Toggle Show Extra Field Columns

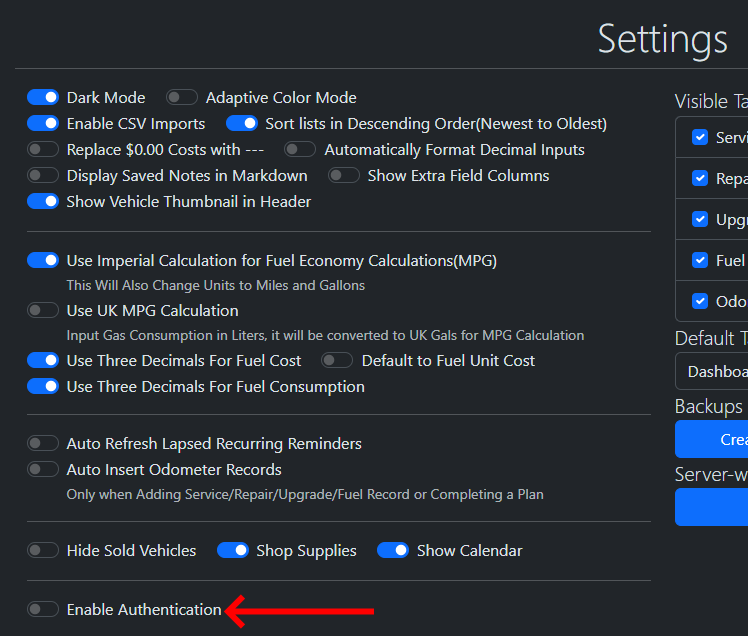(x=344, y=176)
